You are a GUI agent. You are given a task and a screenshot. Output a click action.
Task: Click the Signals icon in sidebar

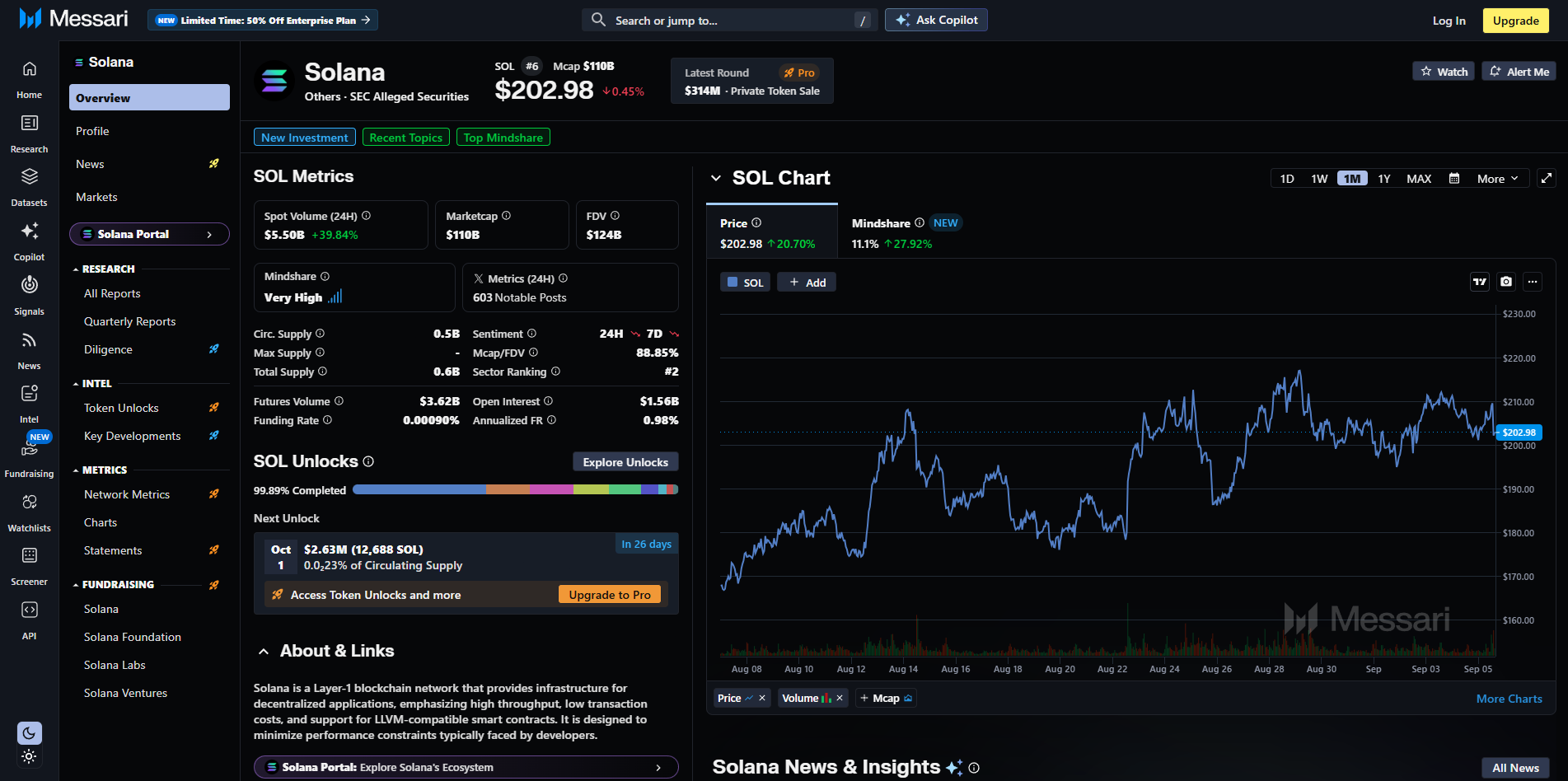[29, 286]
